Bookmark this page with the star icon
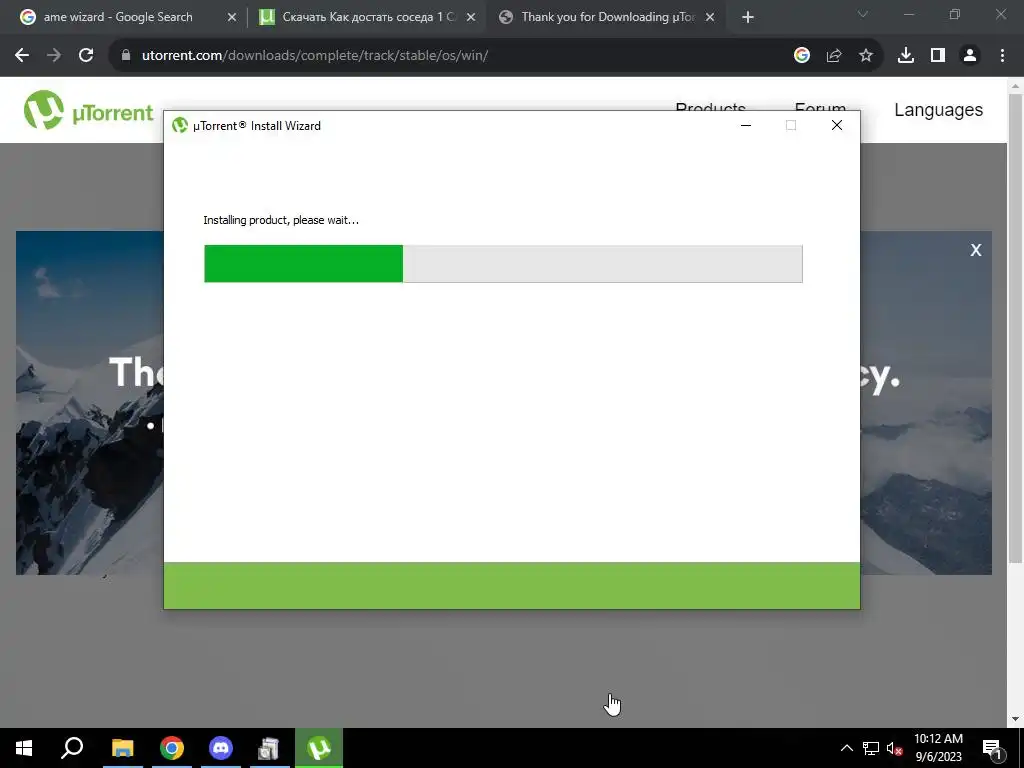1024x768 pixels. pyautogui.click(x=866, y=56)
